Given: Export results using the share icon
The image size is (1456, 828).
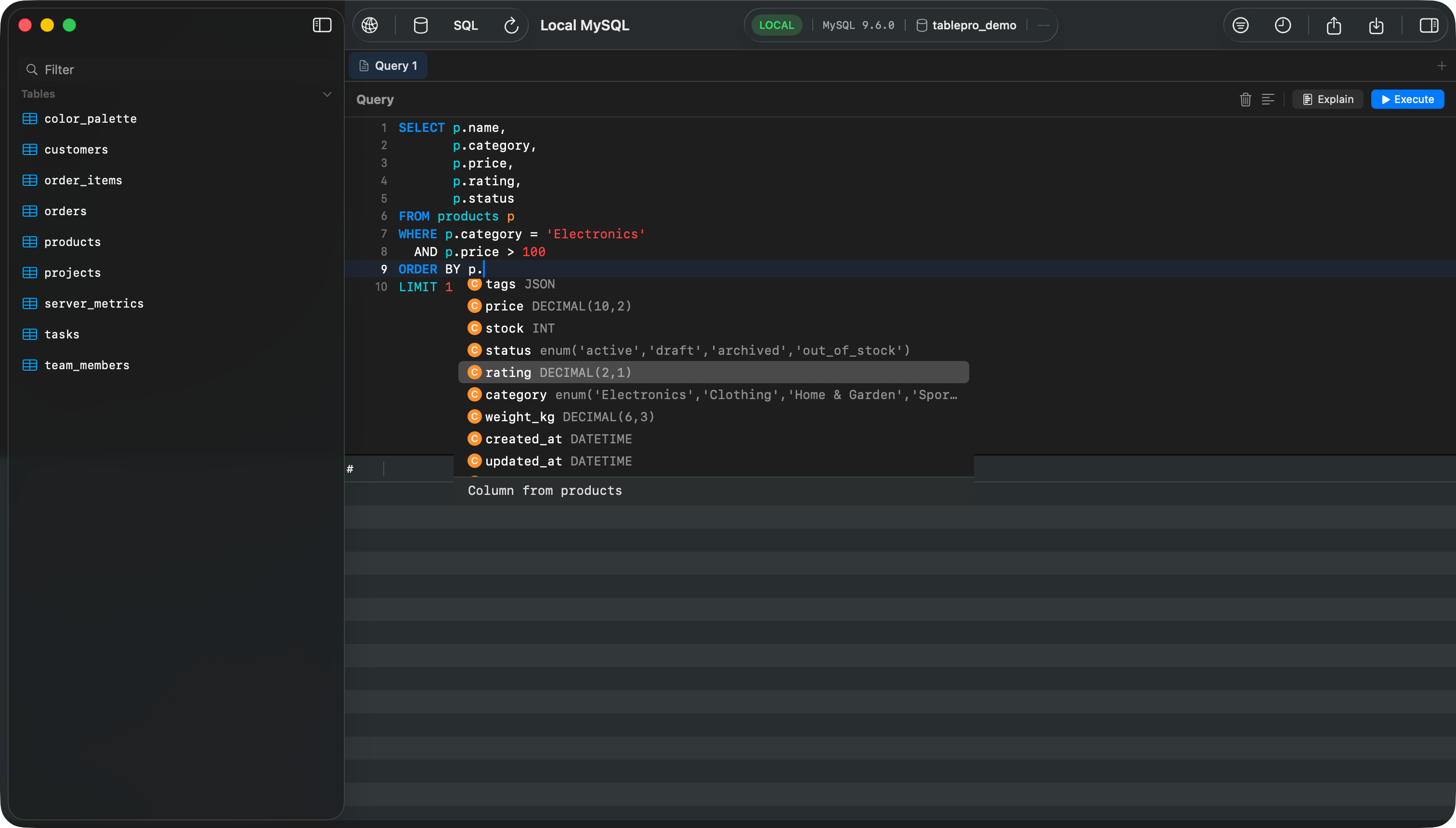Looking at the screenshot, I should [x=1334, y=26].
